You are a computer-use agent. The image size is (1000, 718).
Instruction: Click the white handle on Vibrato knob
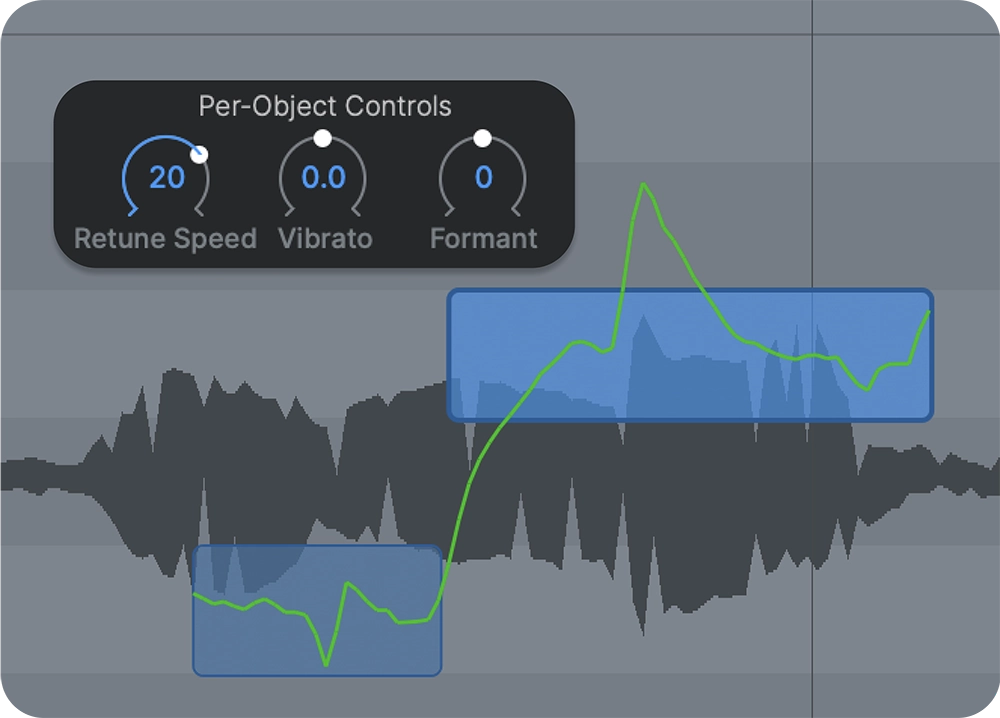pos(322,138)
